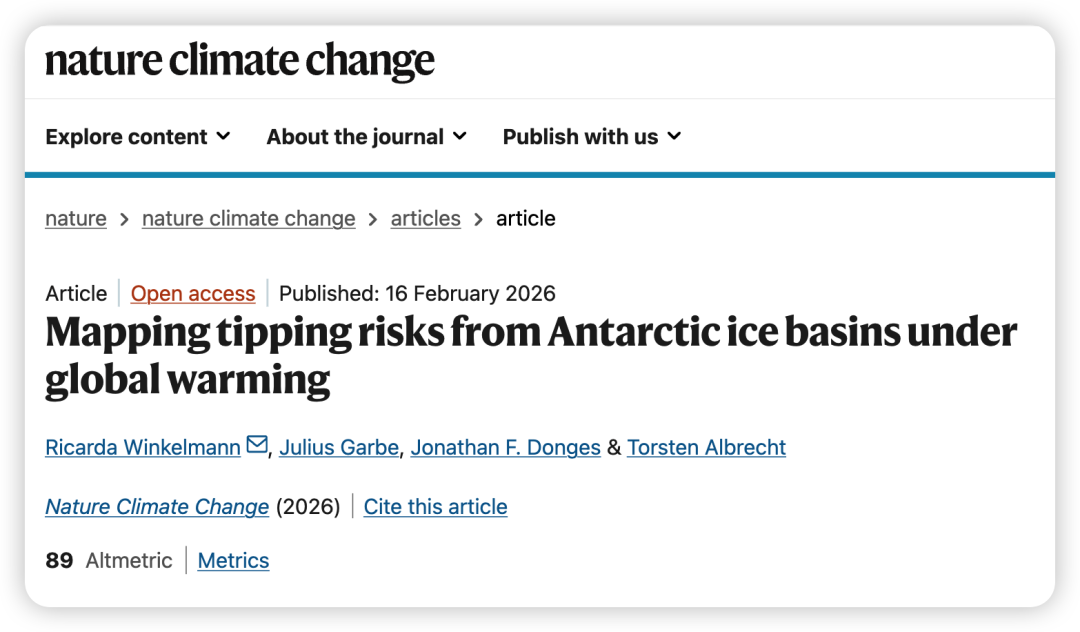1080x632 pixels.
Task: Expand the Explore content dropdown
Action: pyautogui.click(x=137, y=137)
